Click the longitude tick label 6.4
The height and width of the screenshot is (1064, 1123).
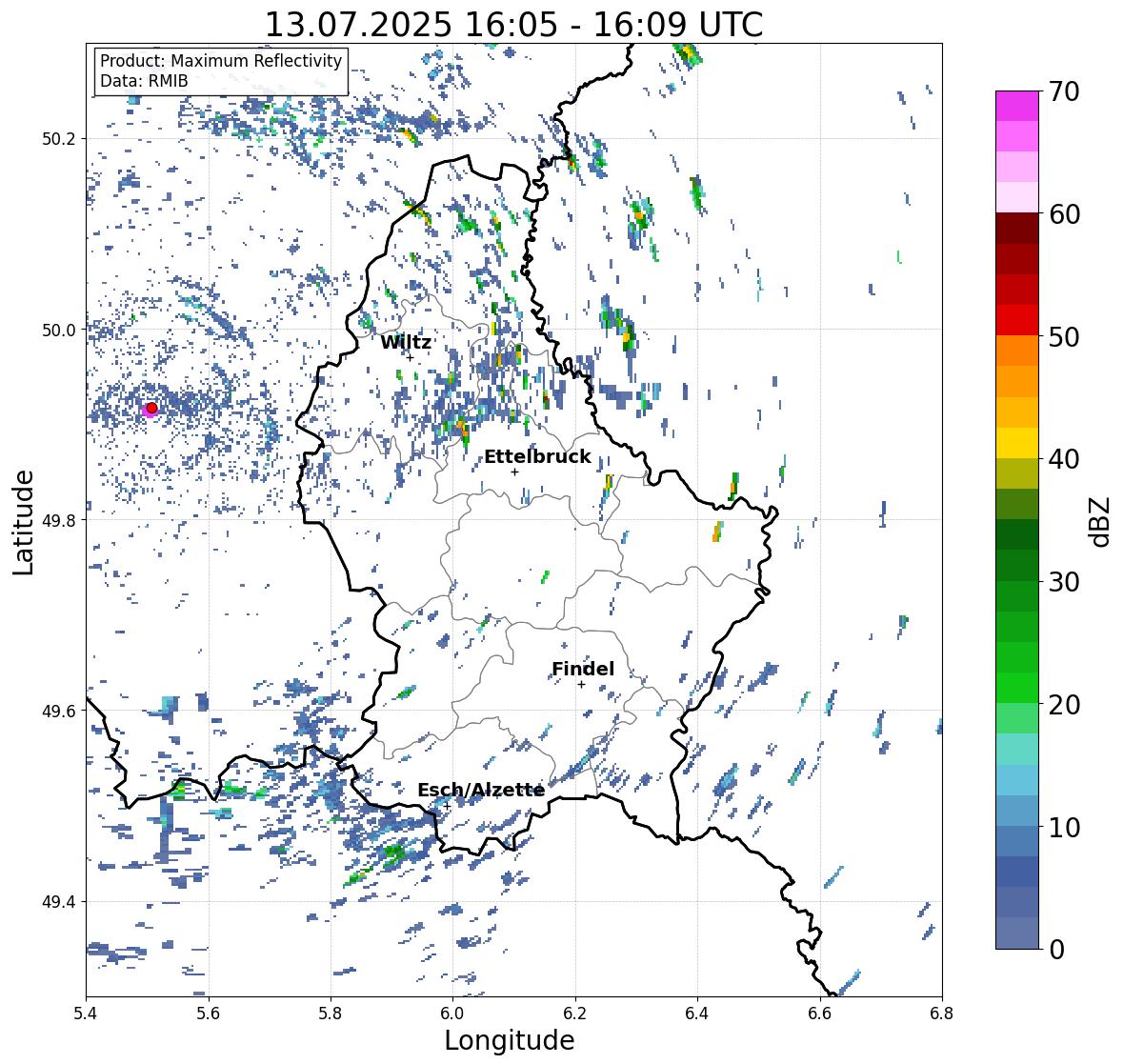(697, 1014)
